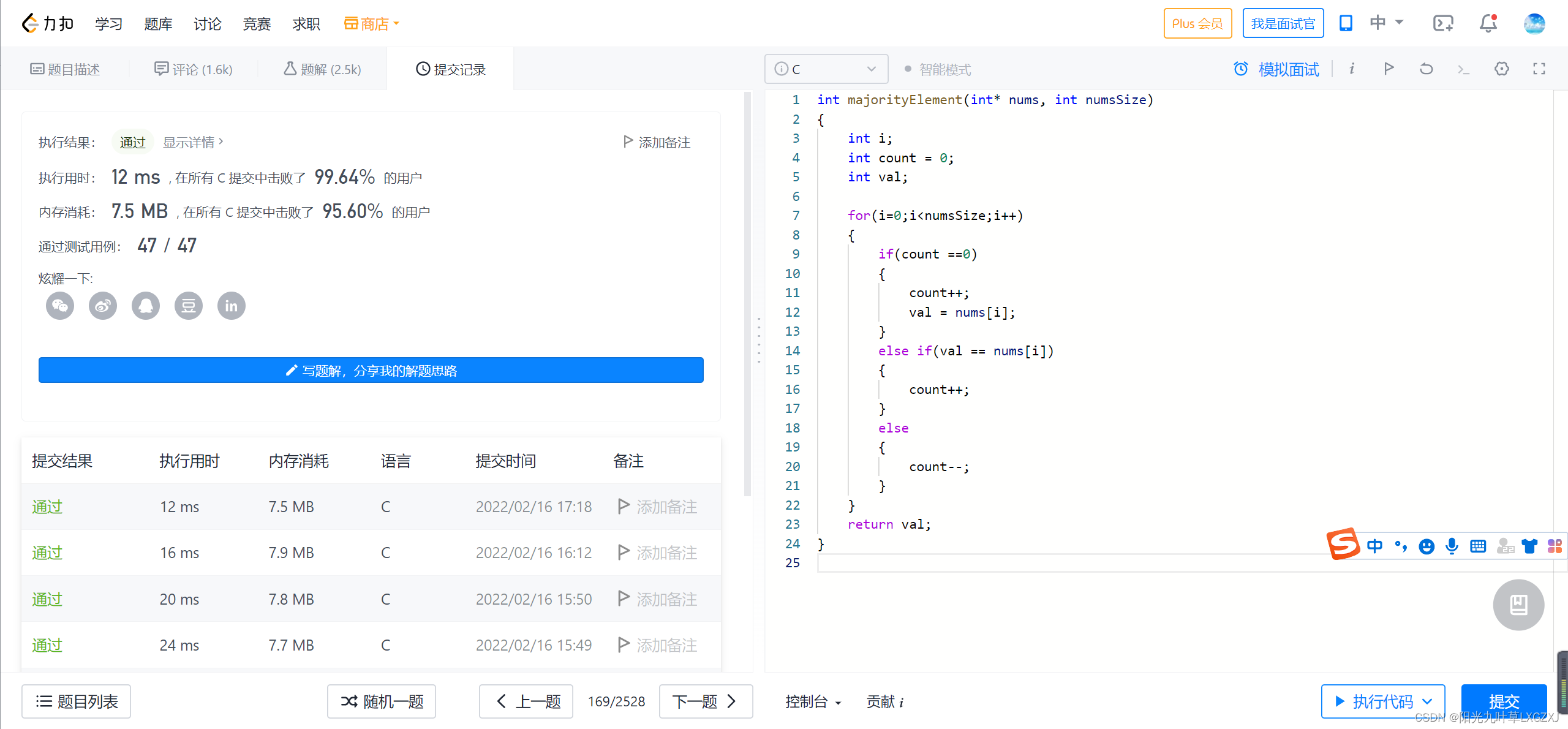Open the site language 中 dropdown
1568x729 pixels.
coord(1386,23)
